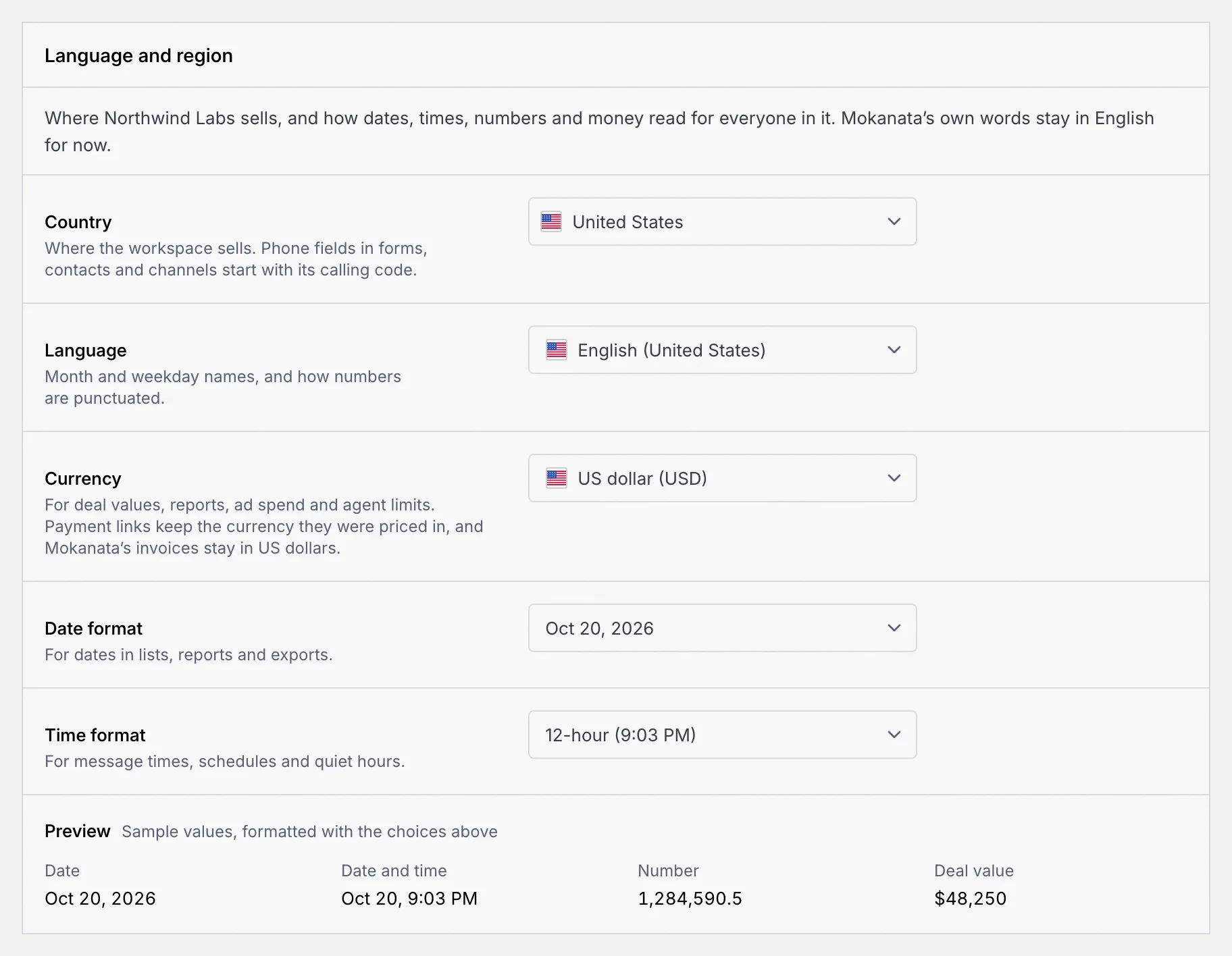Click 'Sample values, formatted with the choices above'
Screen dimensions: 1232x956
coord(309,832)
